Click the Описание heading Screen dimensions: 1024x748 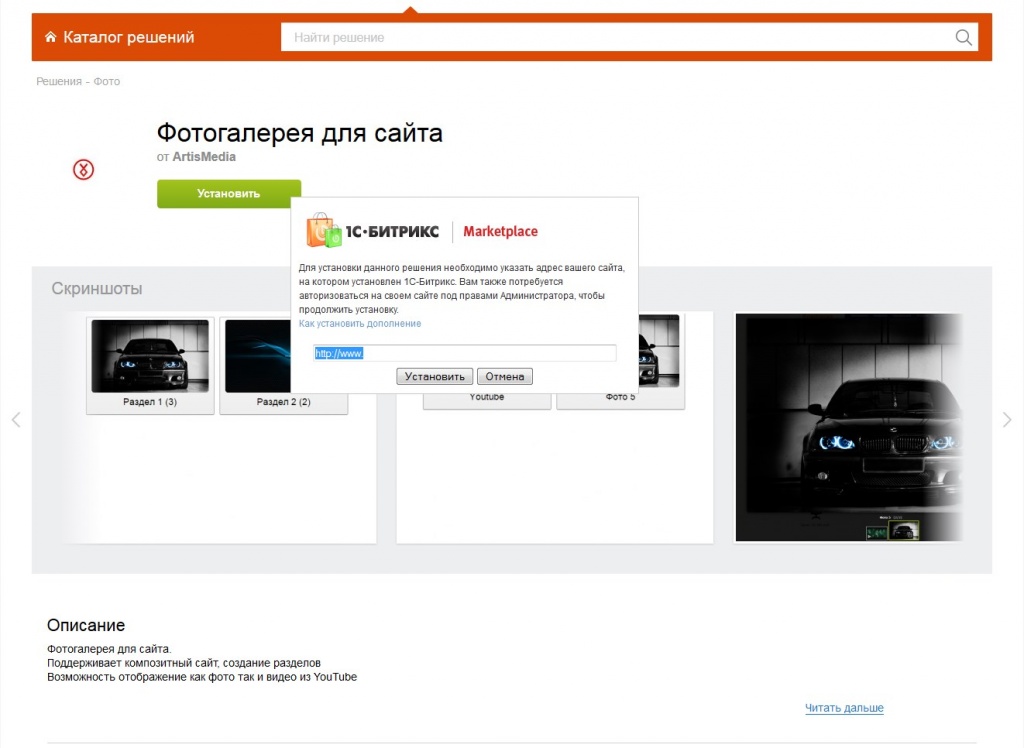point(86,625)
